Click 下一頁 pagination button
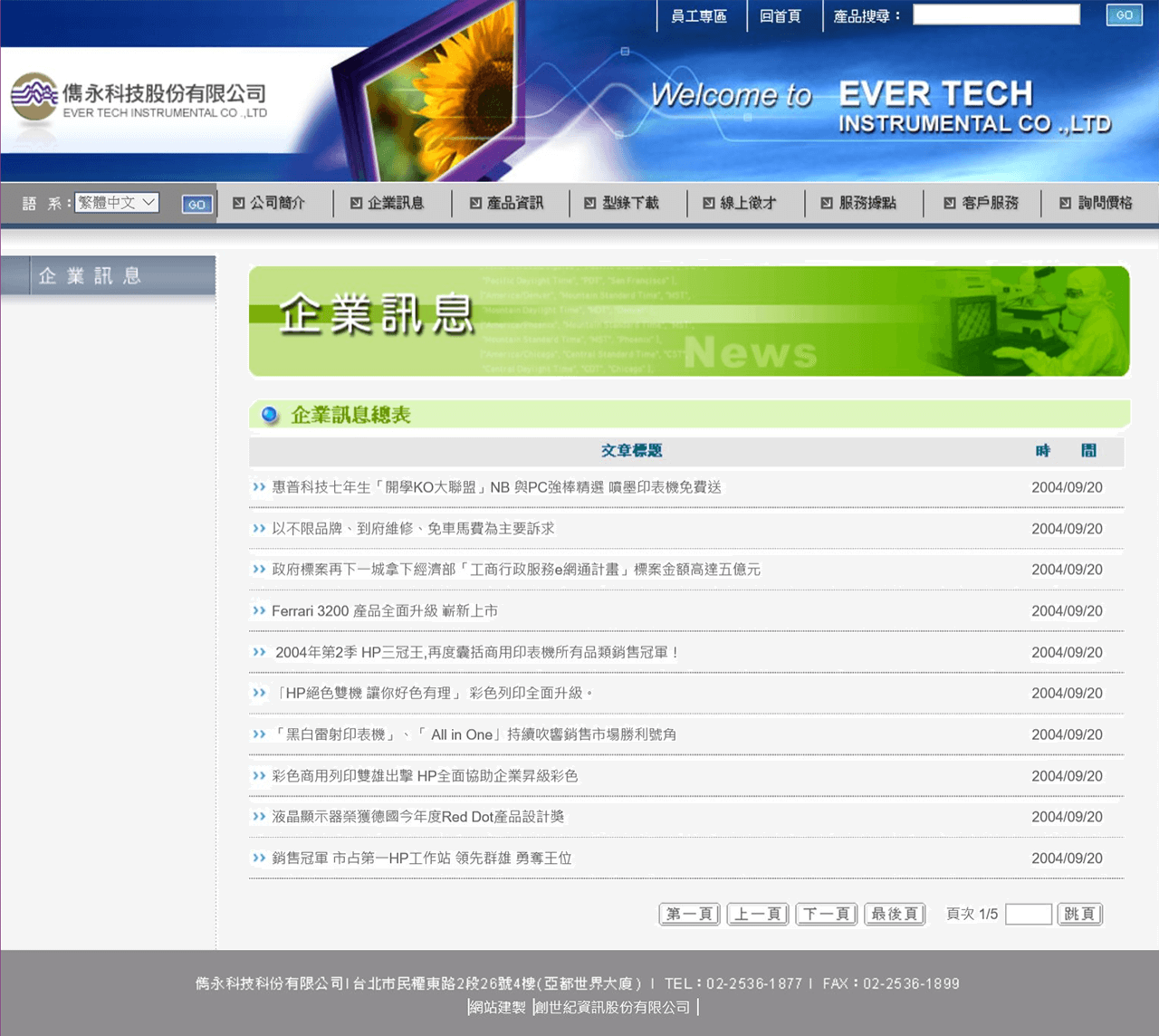 pos(827,914)
